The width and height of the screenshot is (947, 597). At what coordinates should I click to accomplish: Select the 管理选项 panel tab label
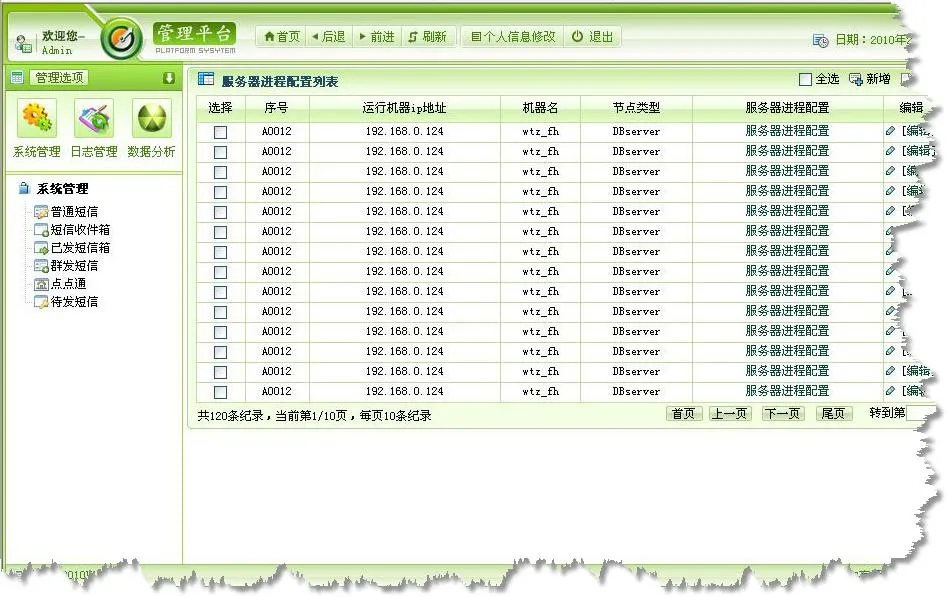59,77
